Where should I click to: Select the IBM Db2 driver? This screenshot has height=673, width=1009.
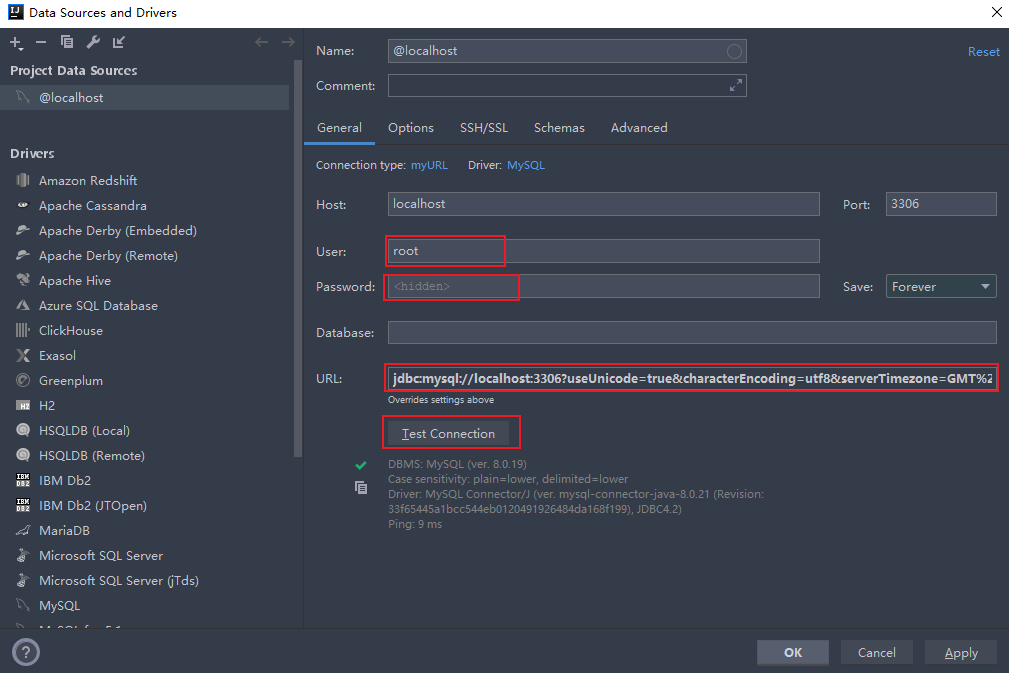tap(65, 481)
